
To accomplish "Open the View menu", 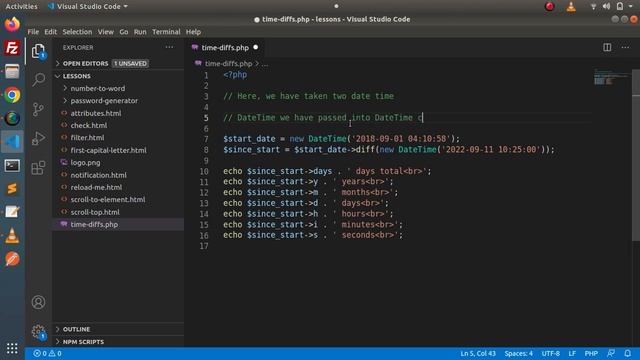I will 105,32.
